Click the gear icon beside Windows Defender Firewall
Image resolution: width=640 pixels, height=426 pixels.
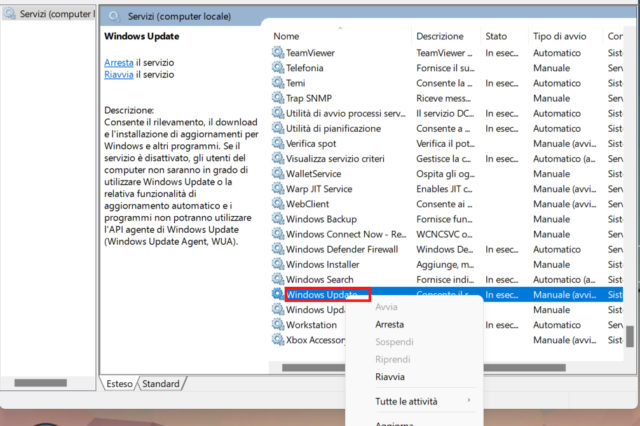(x=278, y=249)
